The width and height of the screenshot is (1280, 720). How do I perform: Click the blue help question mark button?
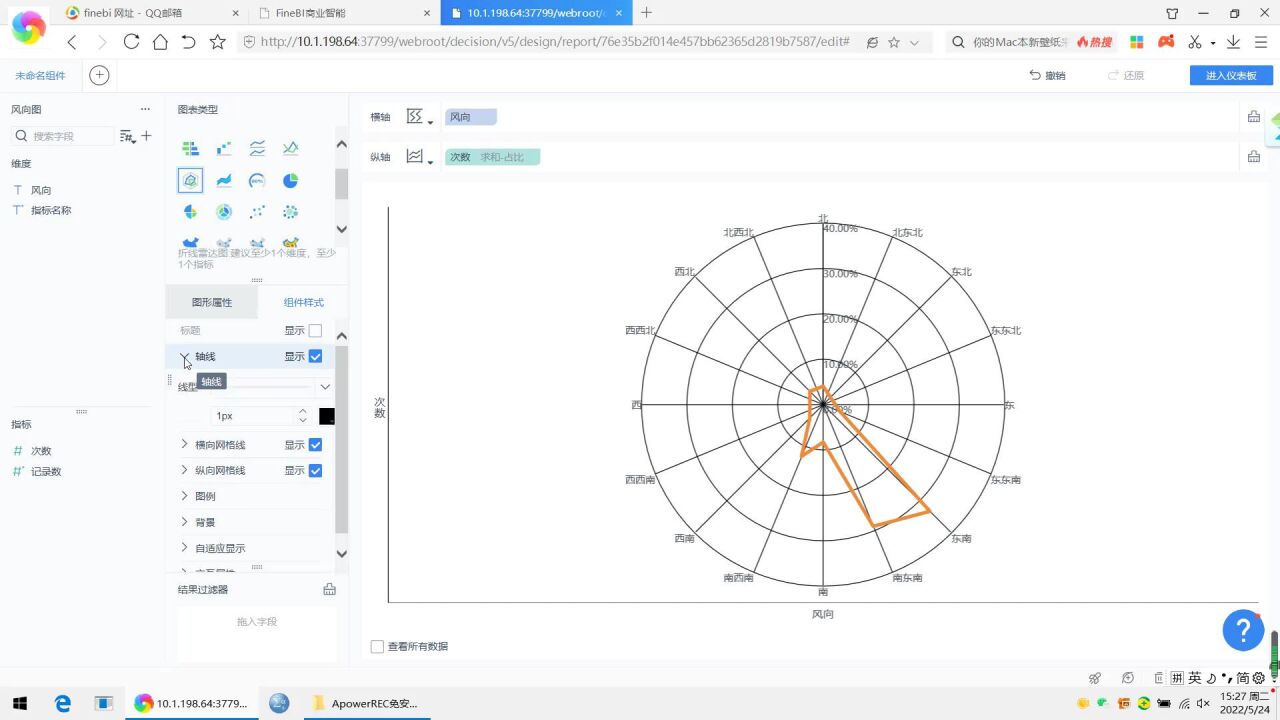(1243, 630)
